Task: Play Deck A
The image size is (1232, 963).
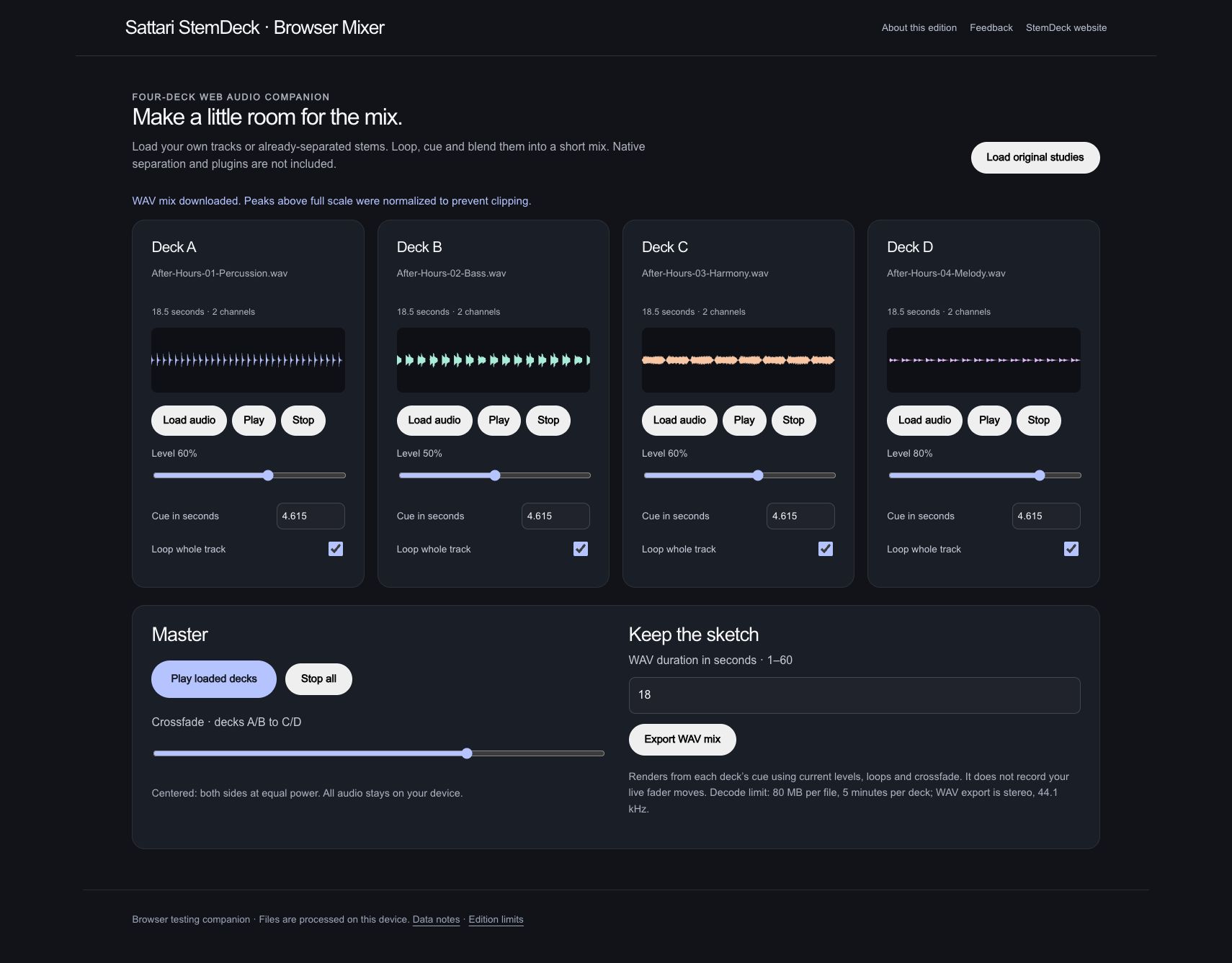Action: pyautogui.click(x=254, y=421)
